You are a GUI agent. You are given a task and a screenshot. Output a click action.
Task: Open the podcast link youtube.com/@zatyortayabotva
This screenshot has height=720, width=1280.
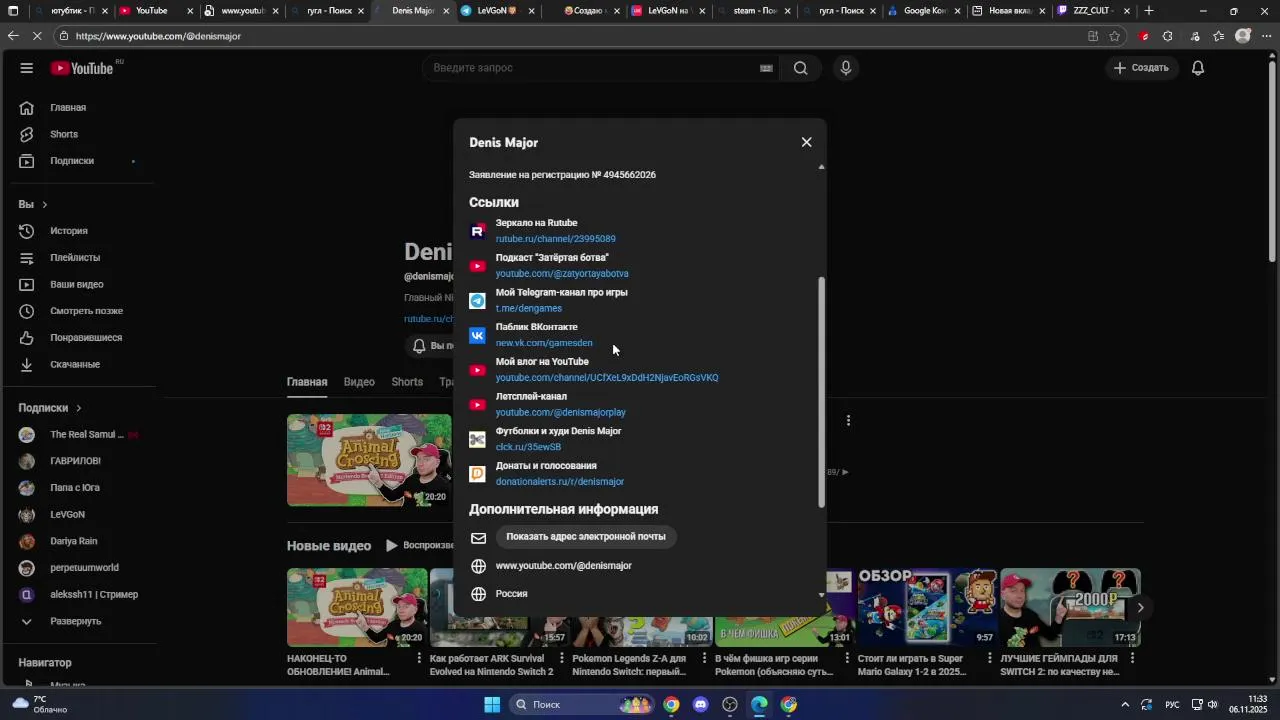click(x=562, y=274)
